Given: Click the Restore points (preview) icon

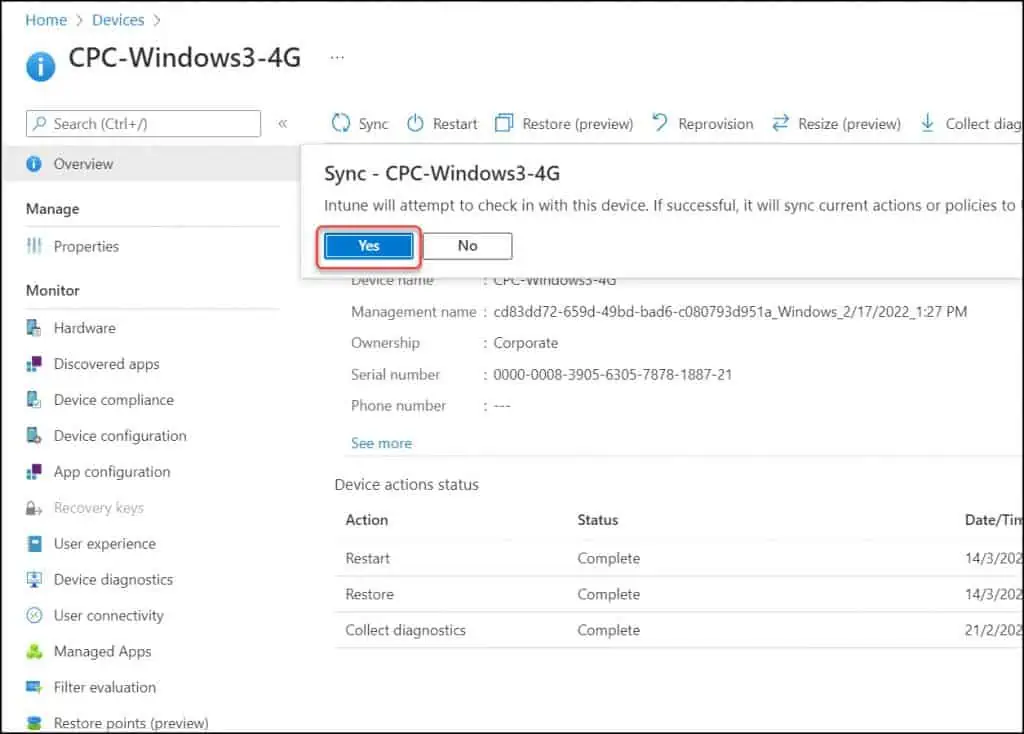Looking at the screenshot, I should click(34, 723).
